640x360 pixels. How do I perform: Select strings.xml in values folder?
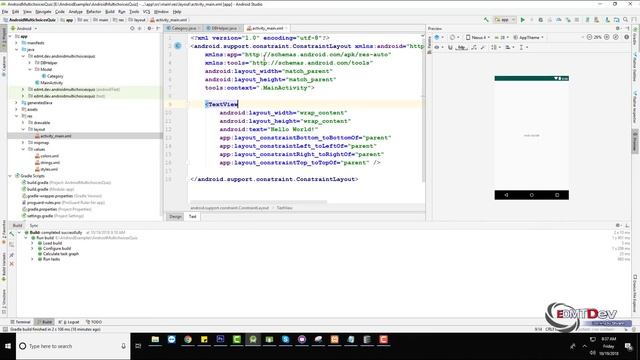point(51,162)
